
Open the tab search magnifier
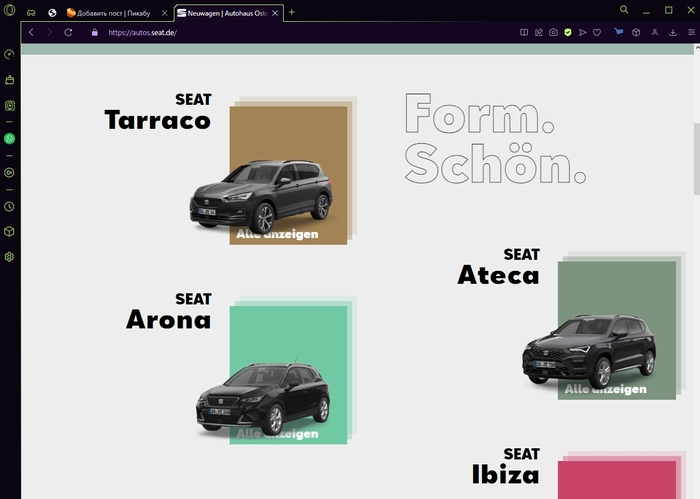(x=624, y=9)
